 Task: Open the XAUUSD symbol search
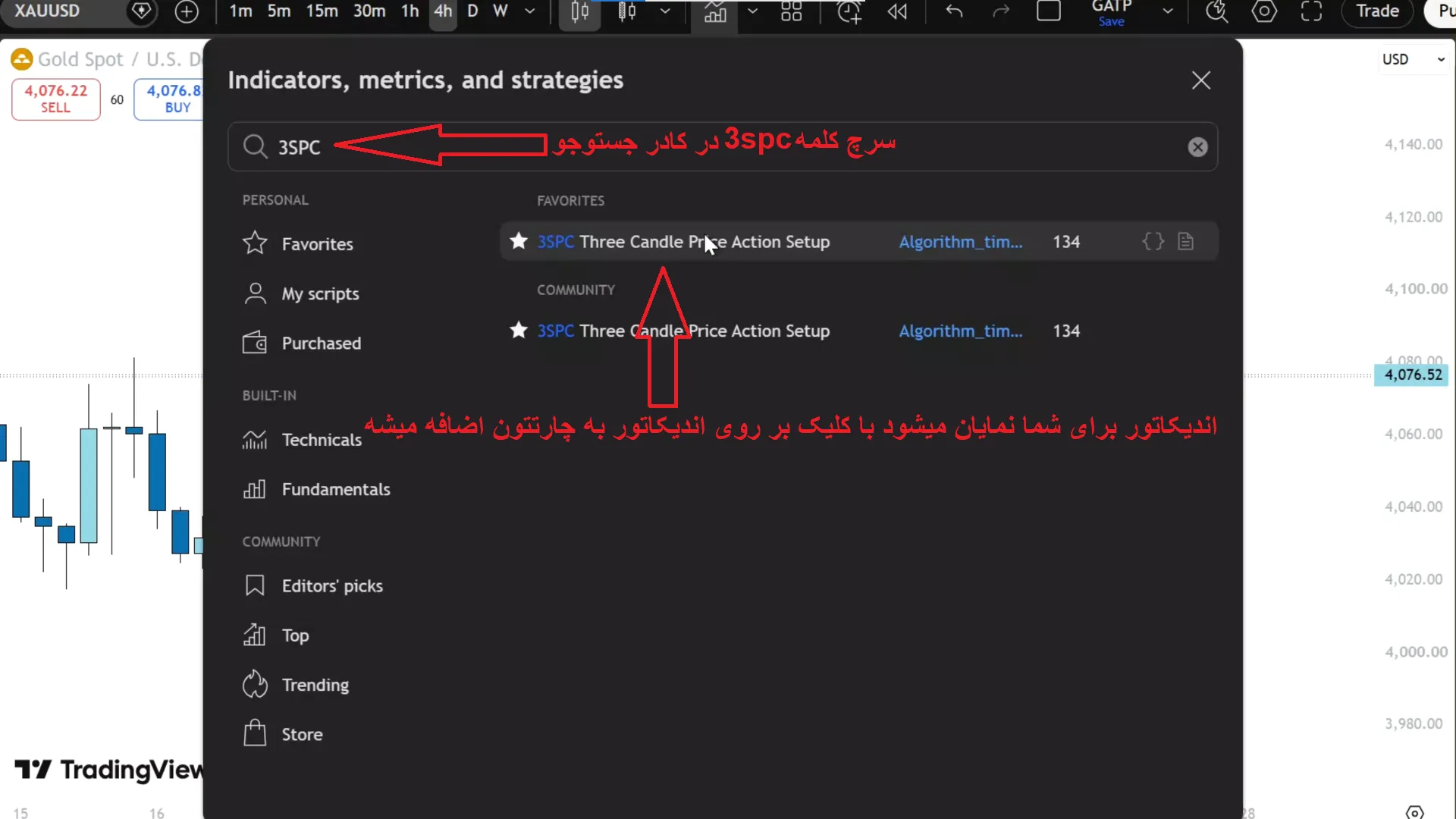click(x=47, y=11)
